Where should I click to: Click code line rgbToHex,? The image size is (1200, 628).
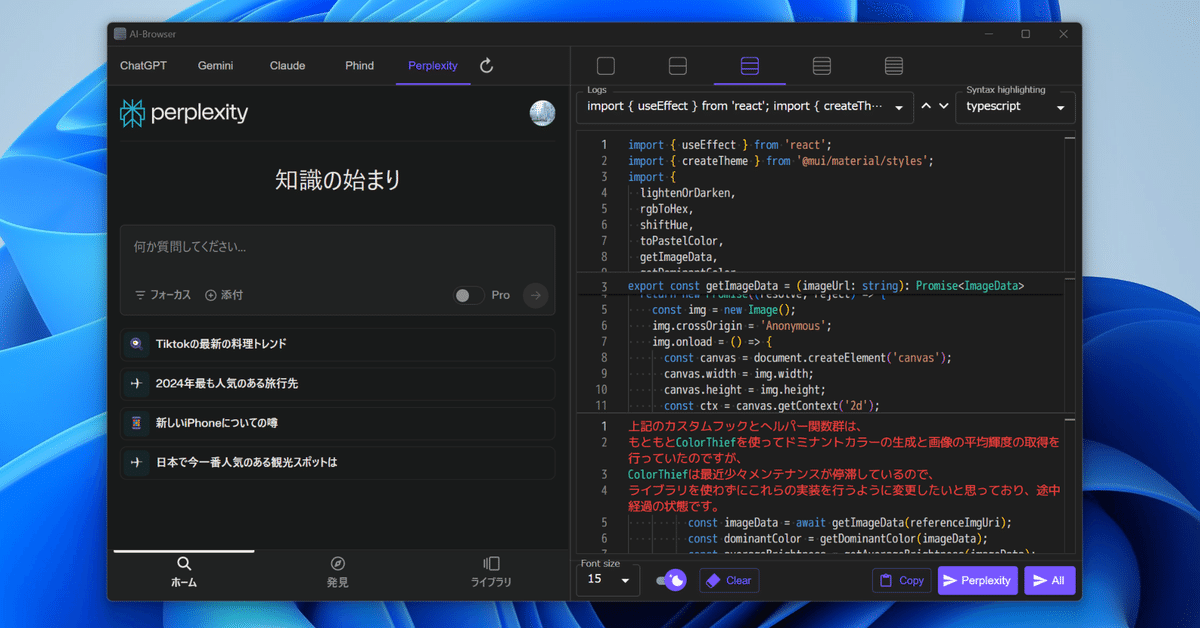[667, 209]
